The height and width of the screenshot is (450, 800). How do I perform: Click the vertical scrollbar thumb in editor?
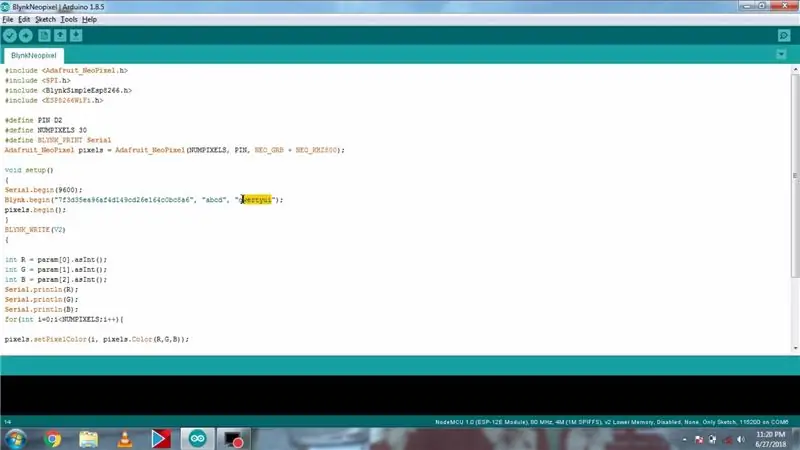point(795,176)
